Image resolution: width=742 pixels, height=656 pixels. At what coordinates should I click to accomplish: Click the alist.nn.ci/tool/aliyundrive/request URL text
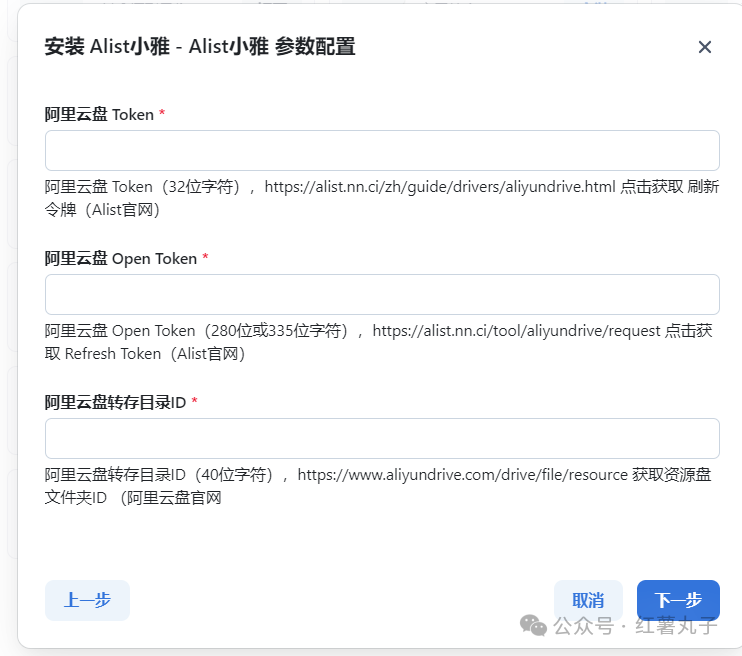pyautogui.click(x=516, y=331)
